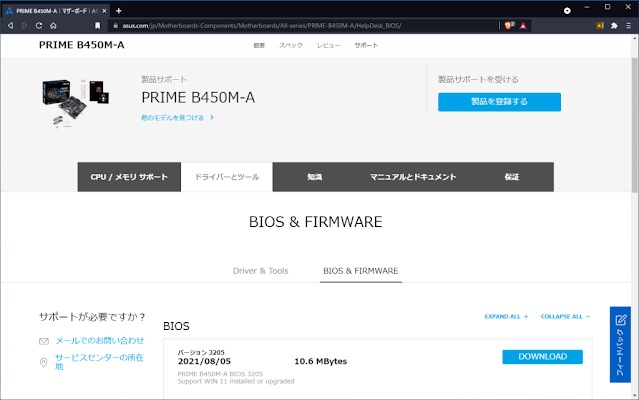Click the Support WIN 11 description text
Image resolution: width=639 pixels, height=400 pixels.
click(x=236, y=381)
